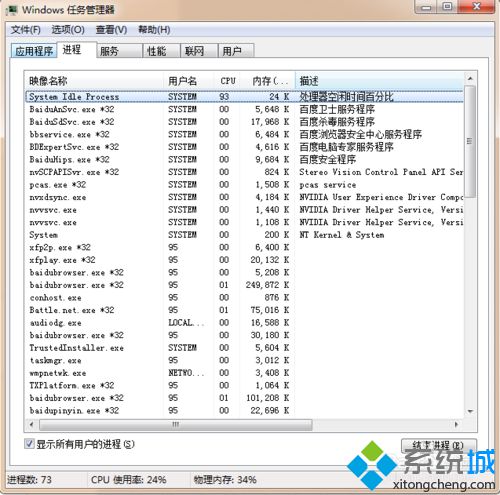Switch to the 联网 tab
This screenshot has height=495, width=500.
click(199, 51)
